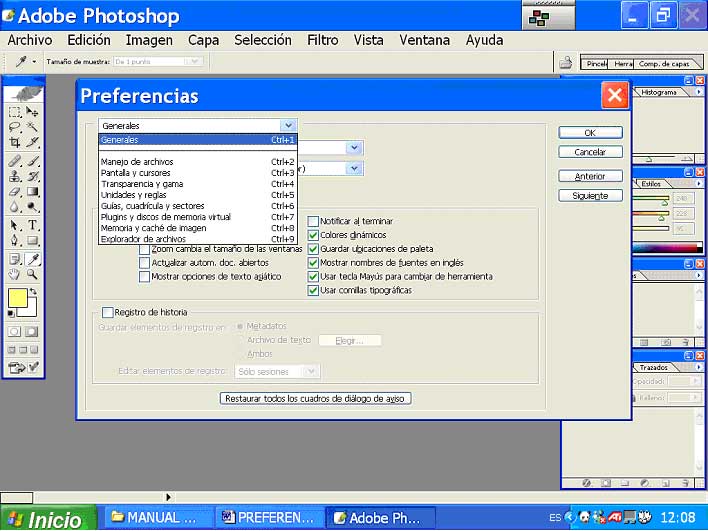Click the color spectrum ramp in Color palette
This screenshot has width=708, height=531.
[x=667, y=247]
